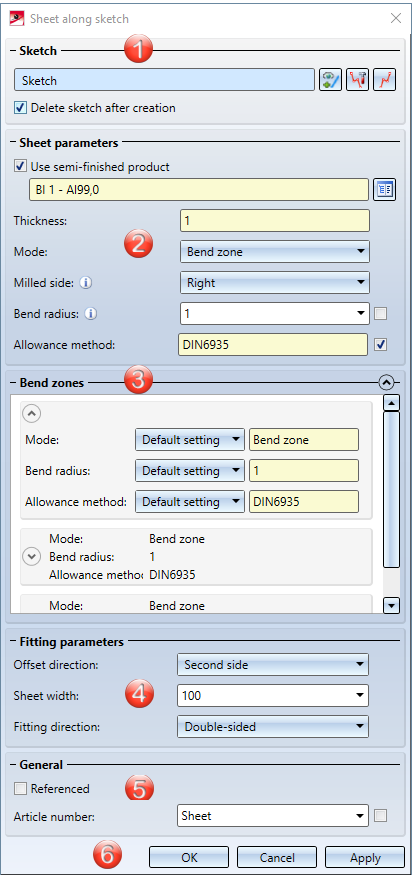415x875 pixels.
Task: Click the Thickness input field
Action: 274,220
